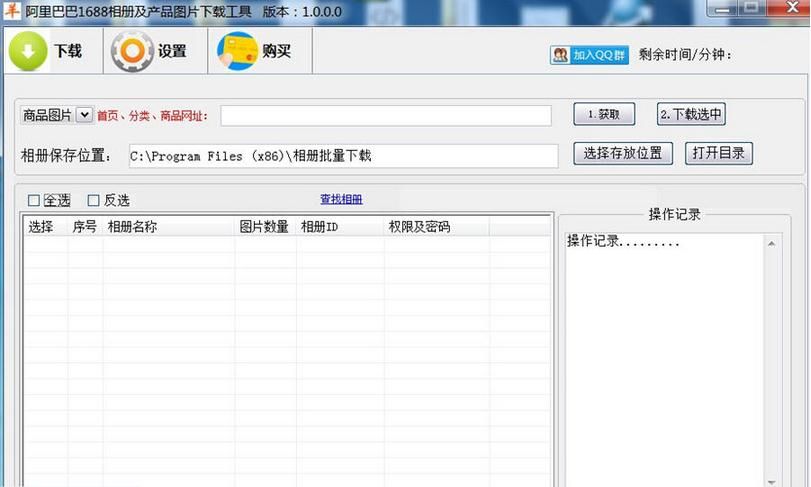Screen dimensions: 811x487
Task: Open settings via the orange gear icon
Action: (x=132, y=51)
